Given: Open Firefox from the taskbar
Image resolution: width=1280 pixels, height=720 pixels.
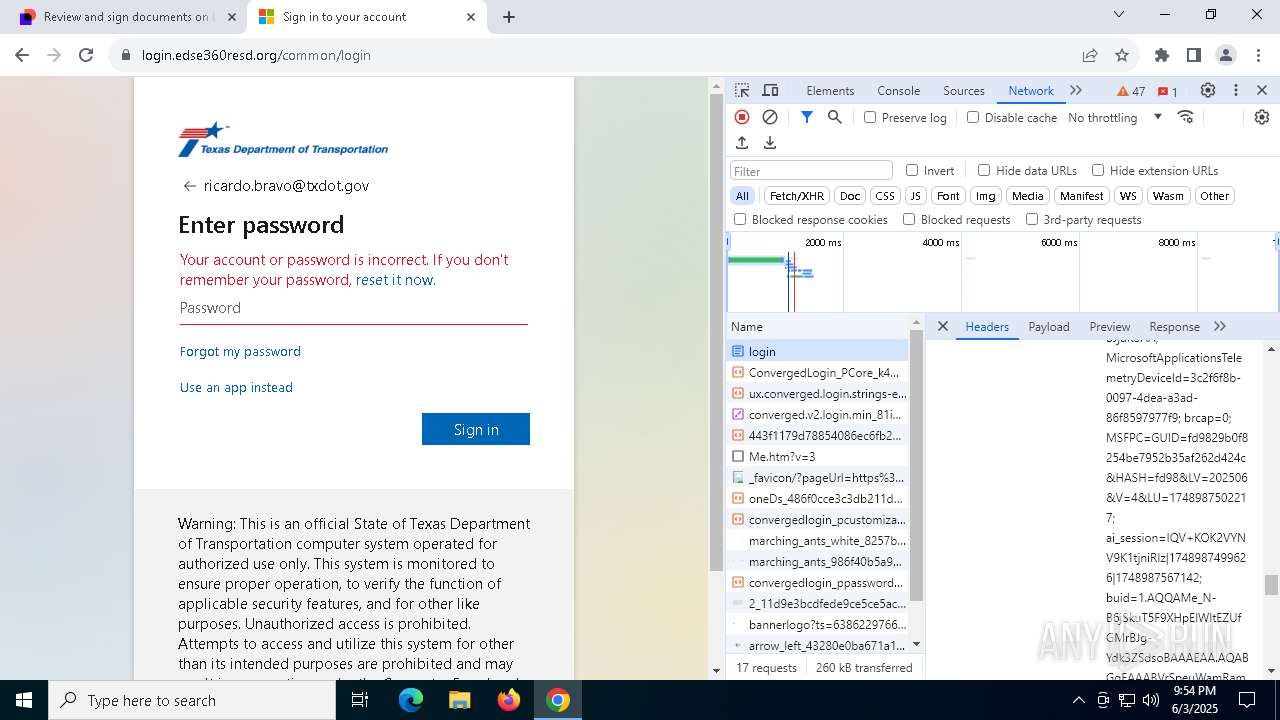Looking at the screenshot, I should [x=509, y=700].
